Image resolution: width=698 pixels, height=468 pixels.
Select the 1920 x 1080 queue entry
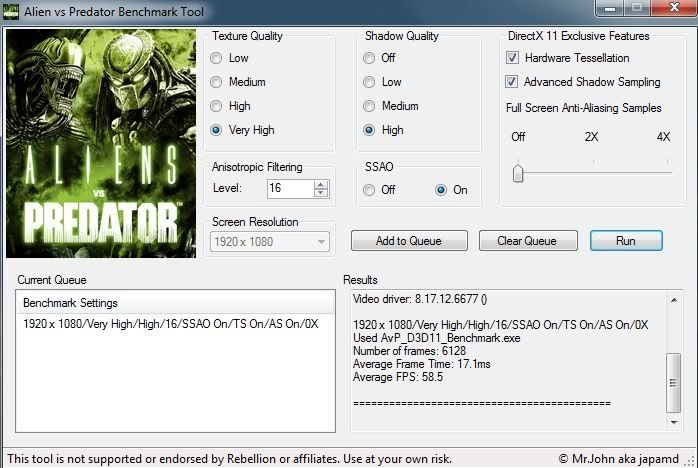click(171, 324)
